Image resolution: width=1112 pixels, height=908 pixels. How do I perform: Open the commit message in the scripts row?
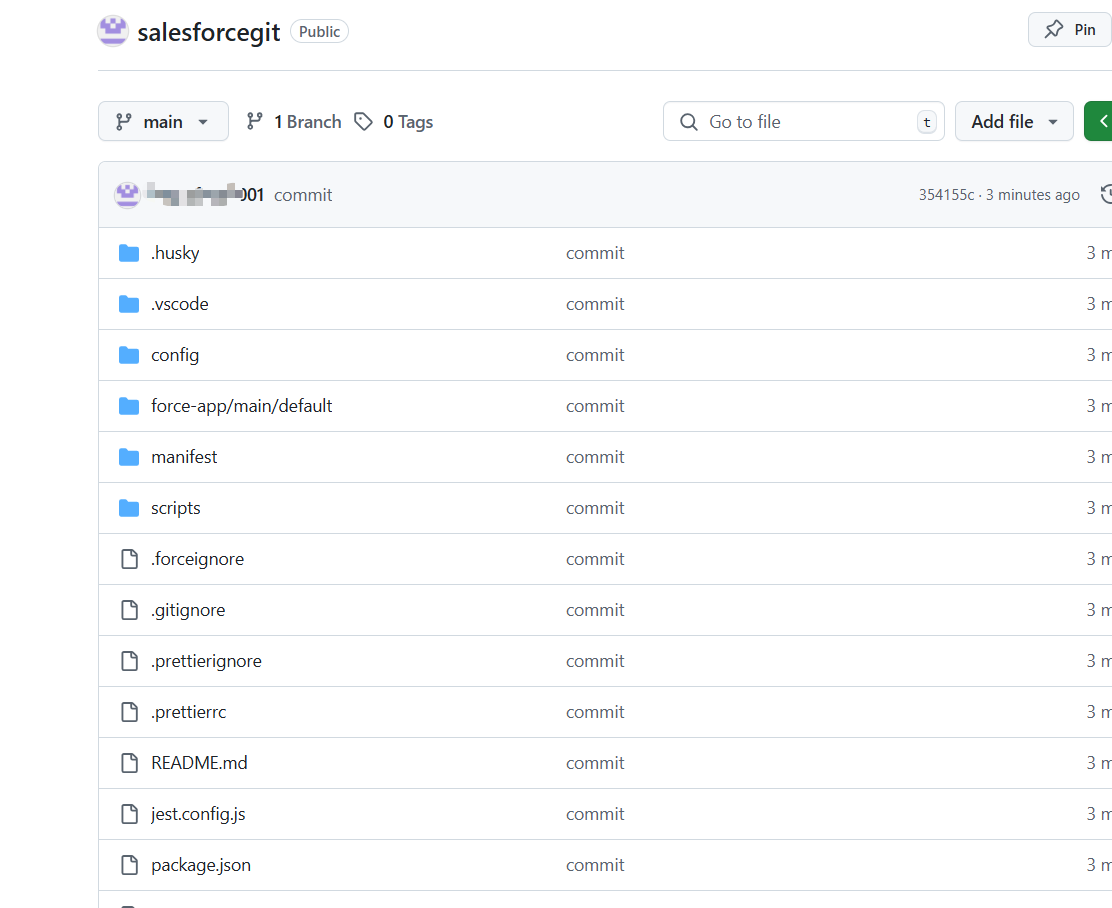595,509
